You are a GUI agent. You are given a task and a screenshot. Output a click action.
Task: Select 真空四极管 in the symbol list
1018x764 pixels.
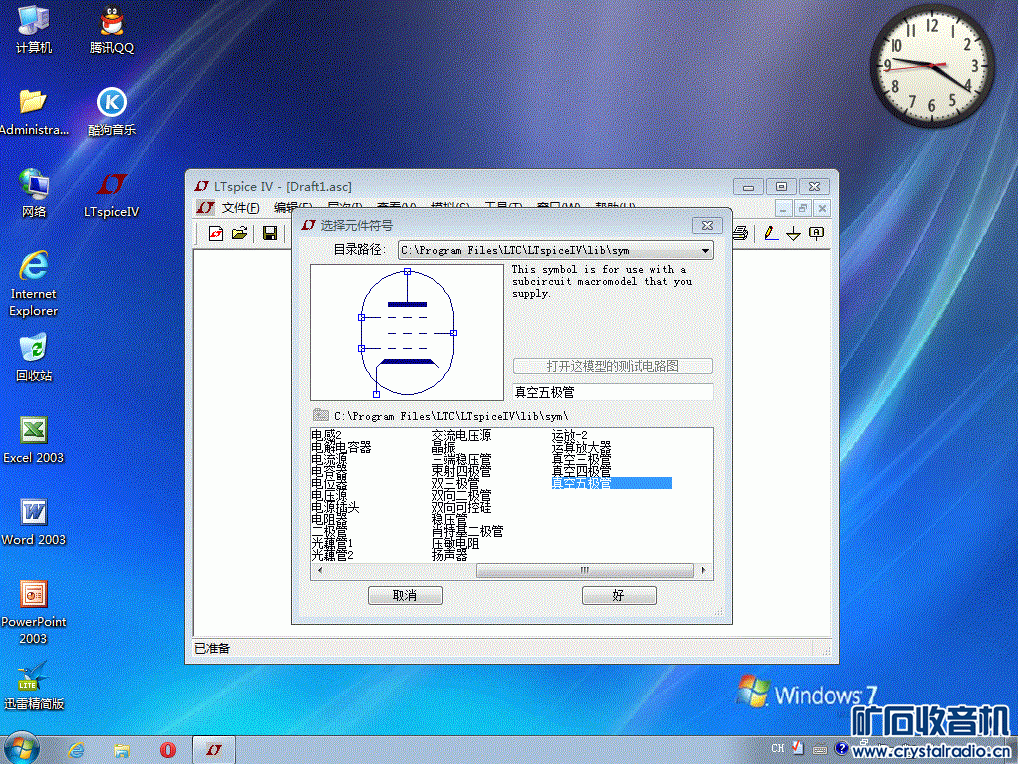pyautogui.click(x=582, y=471)
